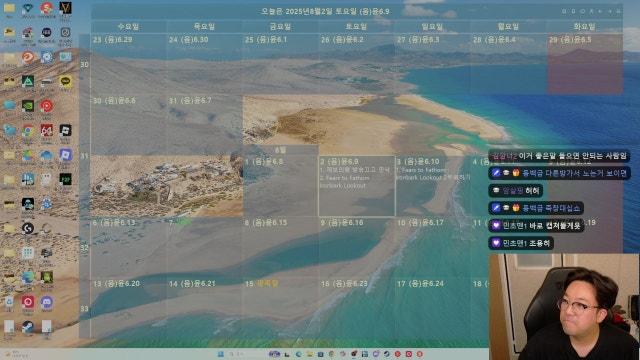Open the black Roblox Player icon
The height and width of the screenshot is (360, 640).
[65, 131]
